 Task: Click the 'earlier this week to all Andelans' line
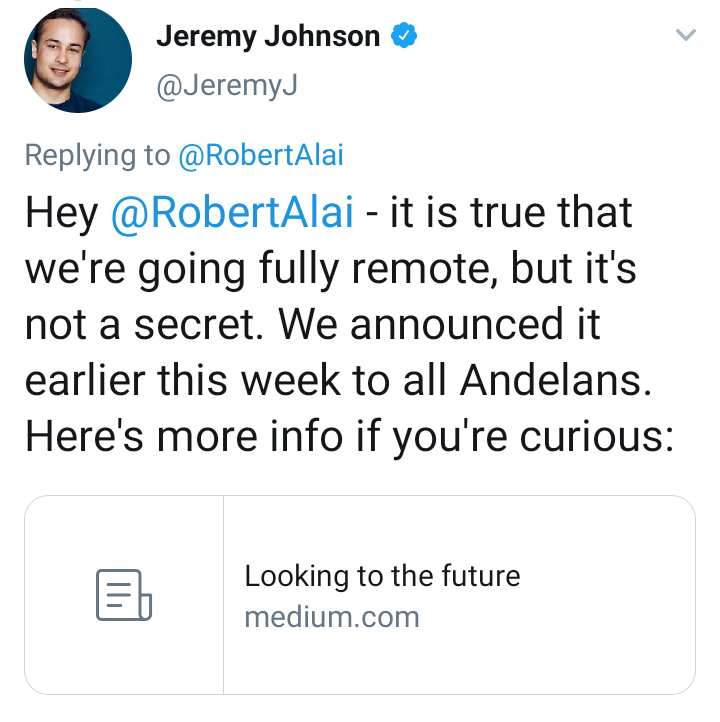click(x=338, y=380)
